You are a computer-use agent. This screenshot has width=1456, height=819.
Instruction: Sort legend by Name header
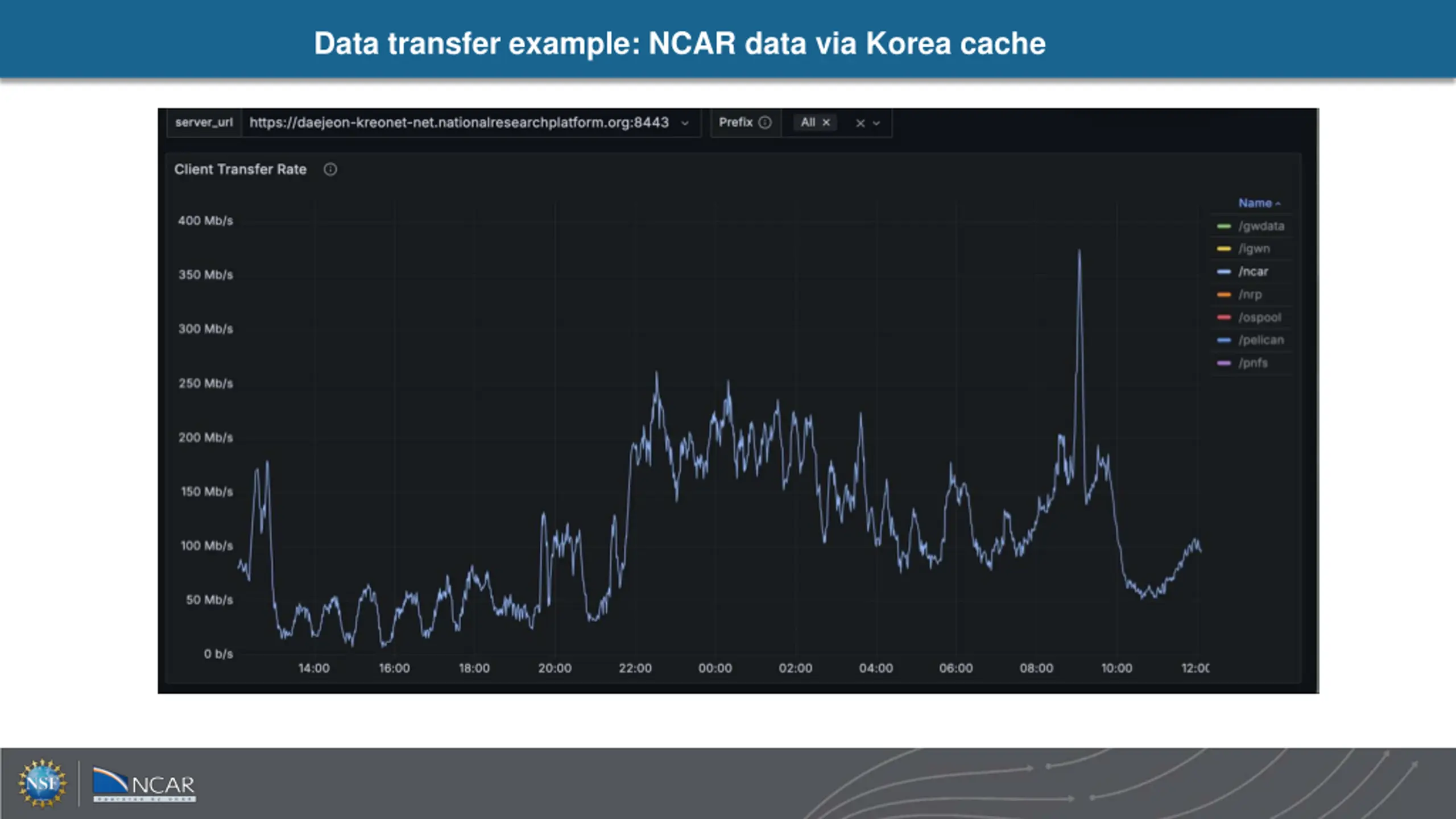click(x=1259, y=203)
